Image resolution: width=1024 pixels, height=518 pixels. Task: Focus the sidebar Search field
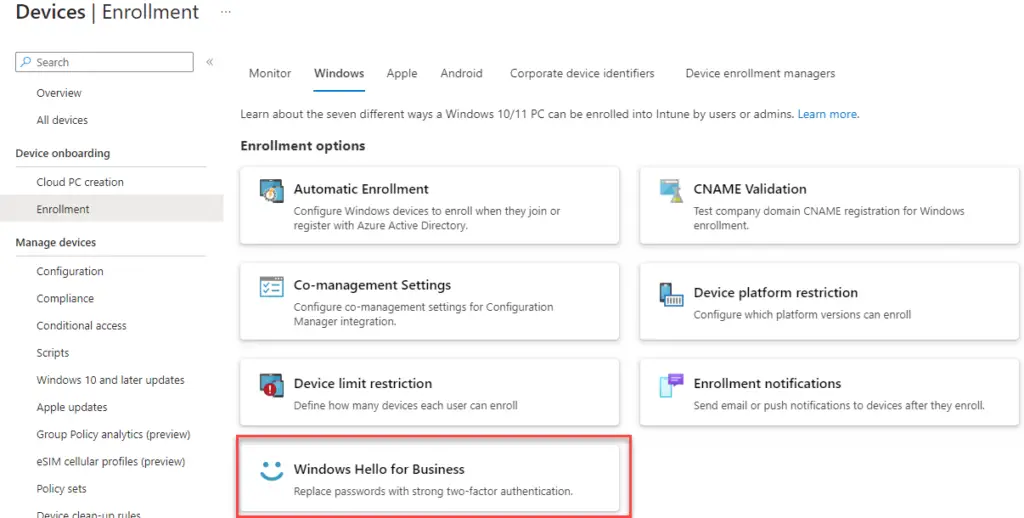pyautogui.click(x=104, y=62)
